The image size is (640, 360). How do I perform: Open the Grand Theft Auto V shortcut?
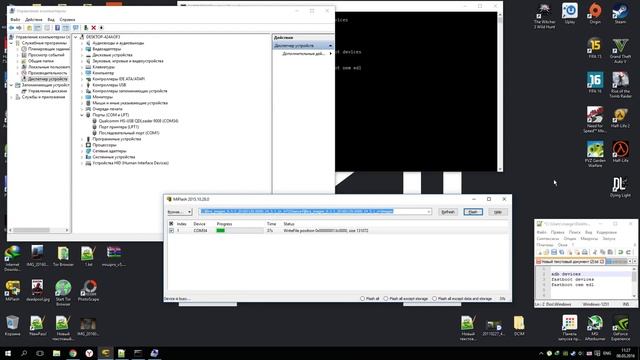(x=620, y=51)
